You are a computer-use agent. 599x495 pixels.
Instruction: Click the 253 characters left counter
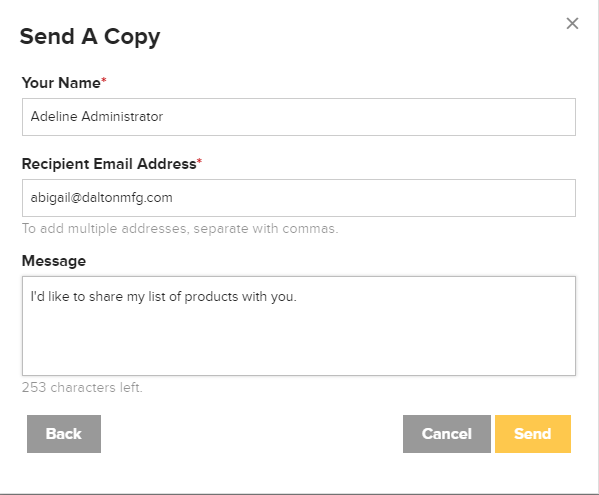tap(82, 387)
